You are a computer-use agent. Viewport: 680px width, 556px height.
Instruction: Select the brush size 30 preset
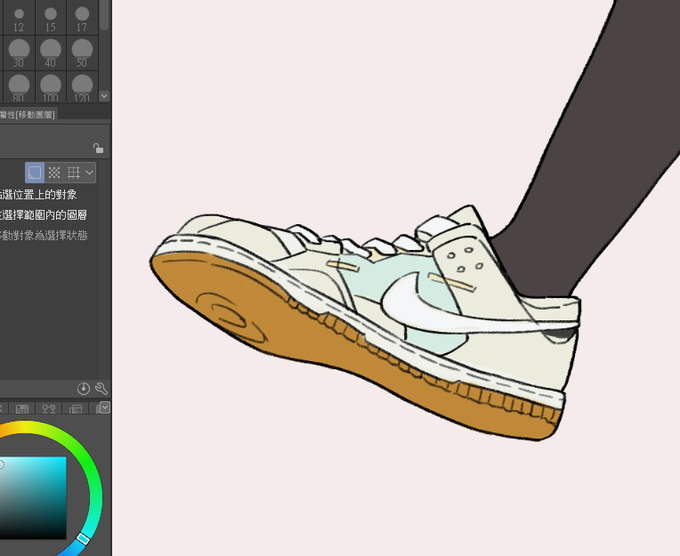(19, 53)
